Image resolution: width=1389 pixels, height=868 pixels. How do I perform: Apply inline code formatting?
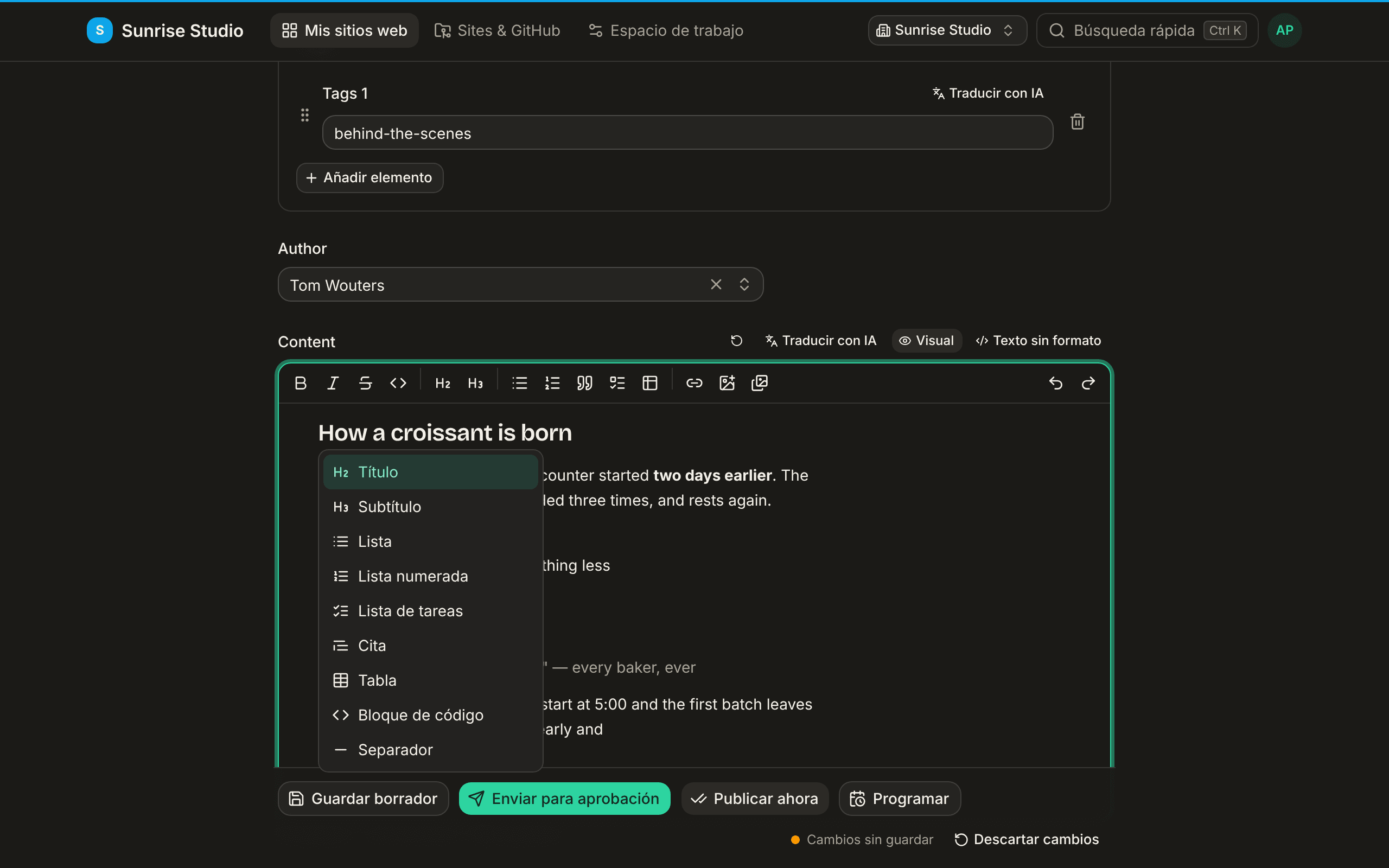coord(398,383)
